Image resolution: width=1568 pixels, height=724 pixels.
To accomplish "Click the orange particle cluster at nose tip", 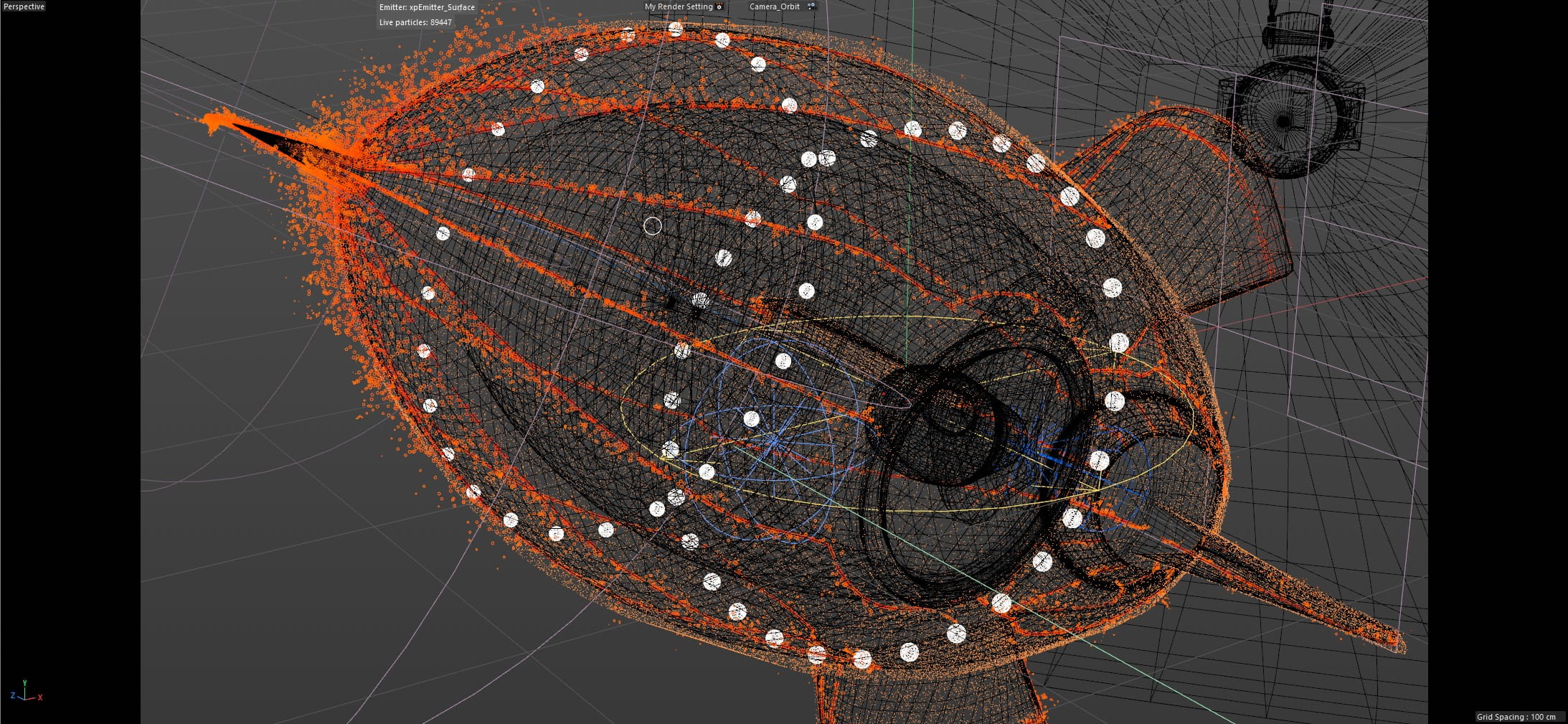I will [215, 123].
